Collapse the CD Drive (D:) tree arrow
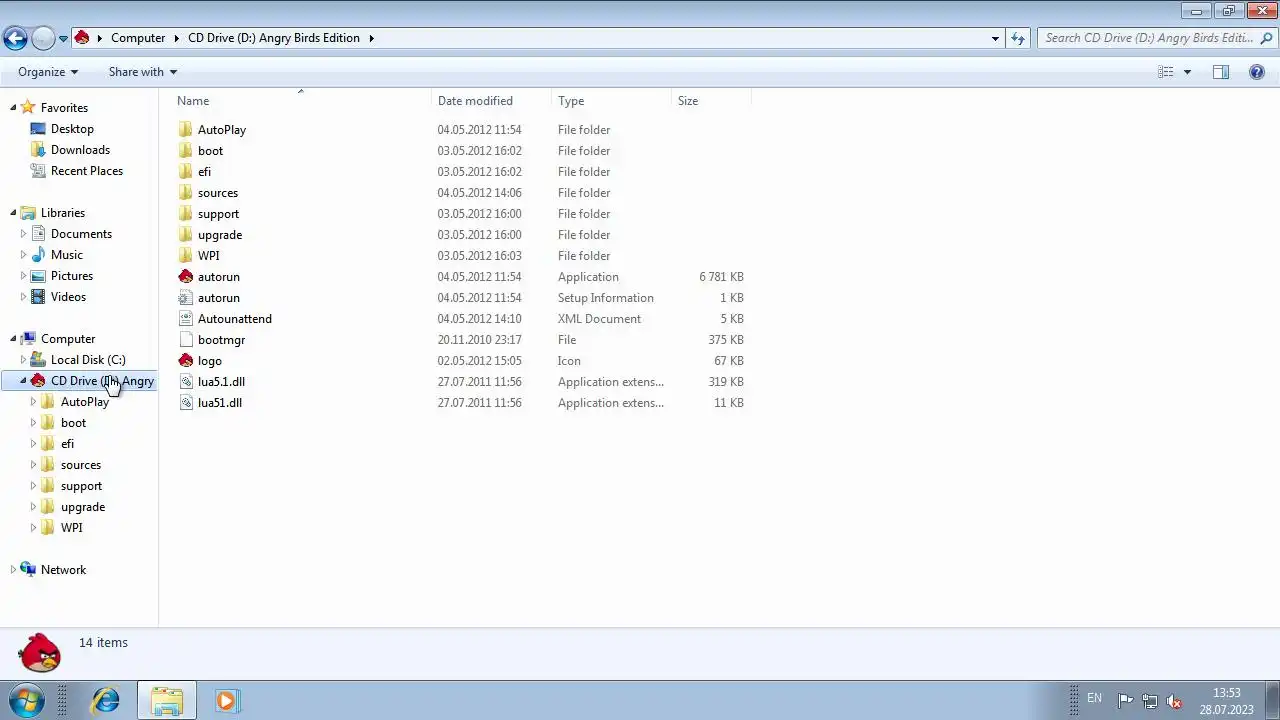This screenshot has width=1280, height=720. click(x=23, y=381)
